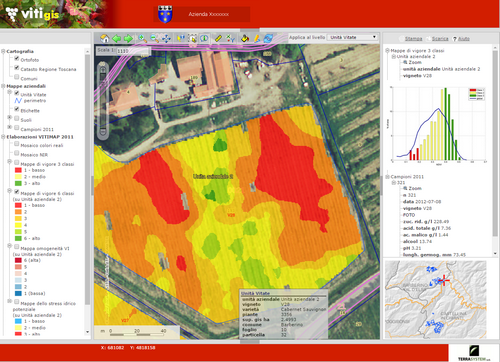Go to next map view with the forward arrow
The width and height of the screenshot is (500, 362).
coord(128,38)
